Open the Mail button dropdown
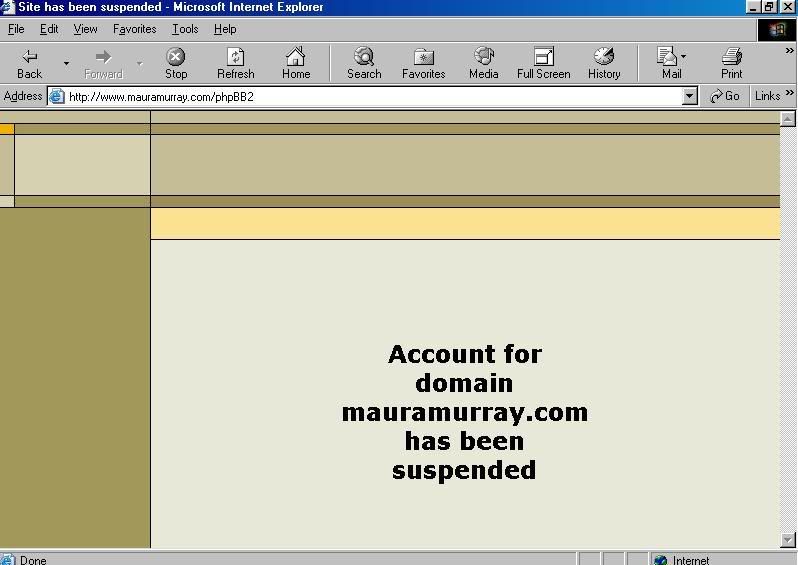This screenshot has width=798, height=565. tap(684, 57)
